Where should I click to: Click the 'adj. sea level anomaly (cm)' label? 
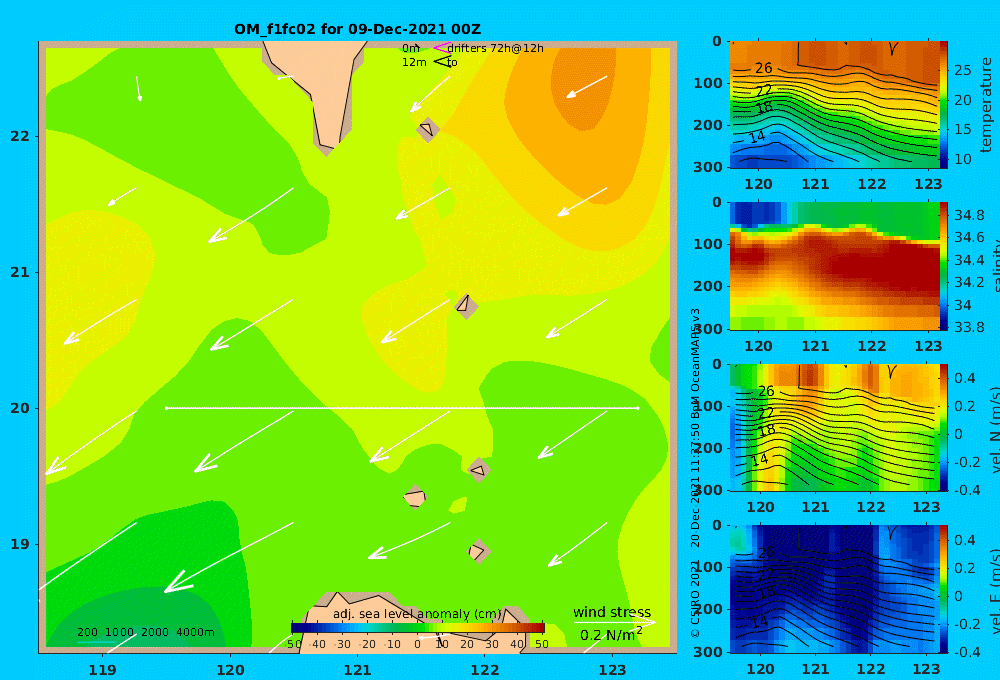click(417, 614)
